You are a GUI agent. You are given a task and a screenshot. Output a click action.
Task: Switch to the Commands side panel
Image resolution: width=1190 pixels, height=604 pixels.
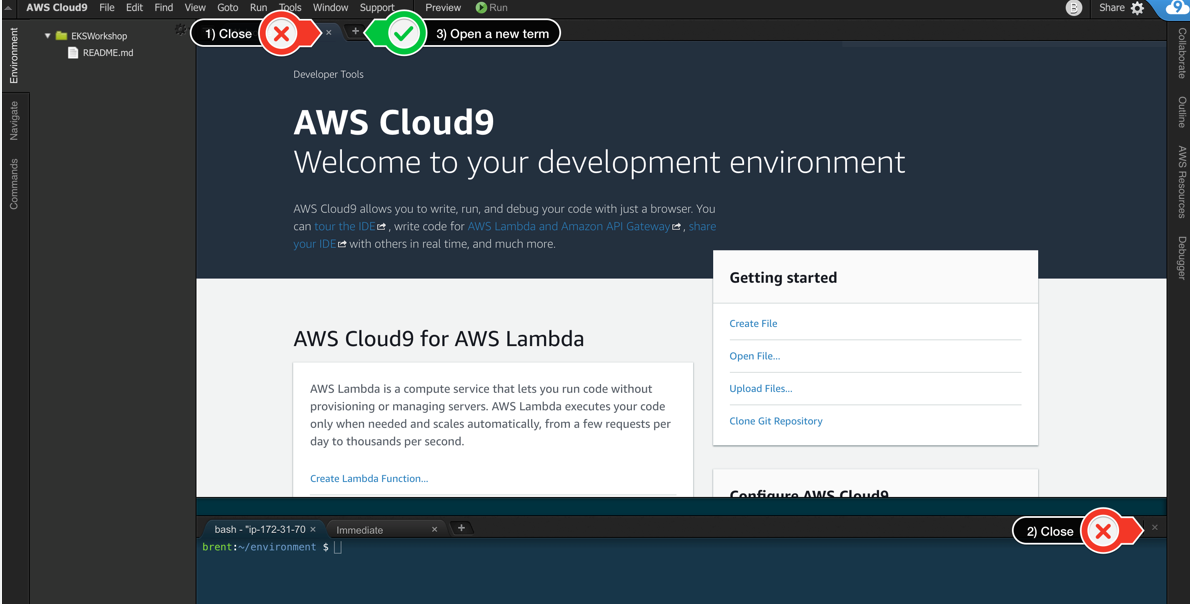pyautogui.click(x=14, y=184)
